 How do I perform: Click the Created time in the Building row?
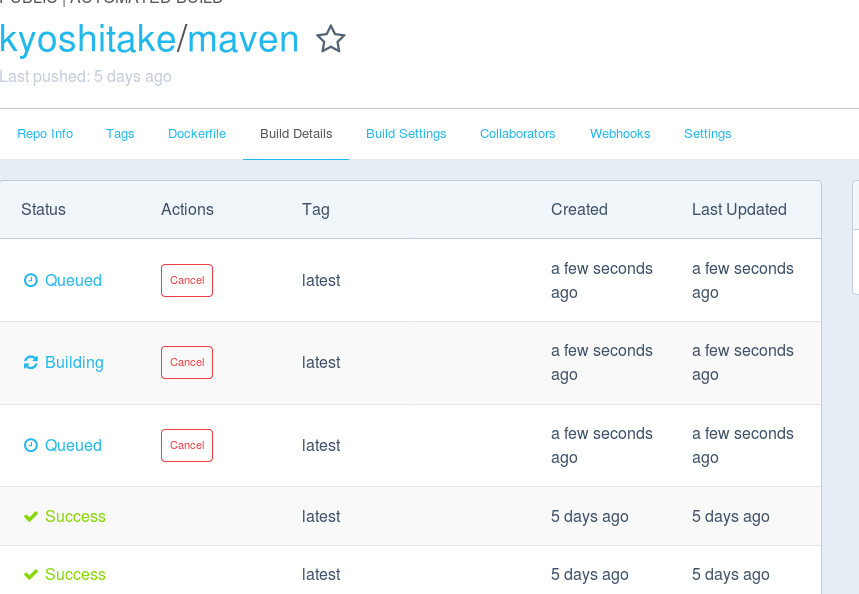pos(602,363)
